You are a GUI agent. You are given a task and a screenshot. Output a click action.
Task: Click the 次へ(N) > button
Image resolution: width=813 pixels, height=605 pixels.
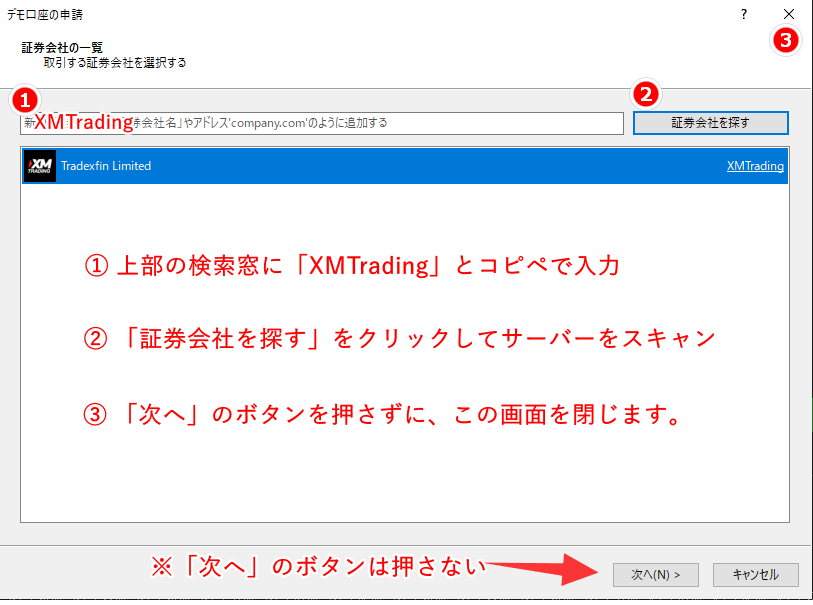point(655,574)
